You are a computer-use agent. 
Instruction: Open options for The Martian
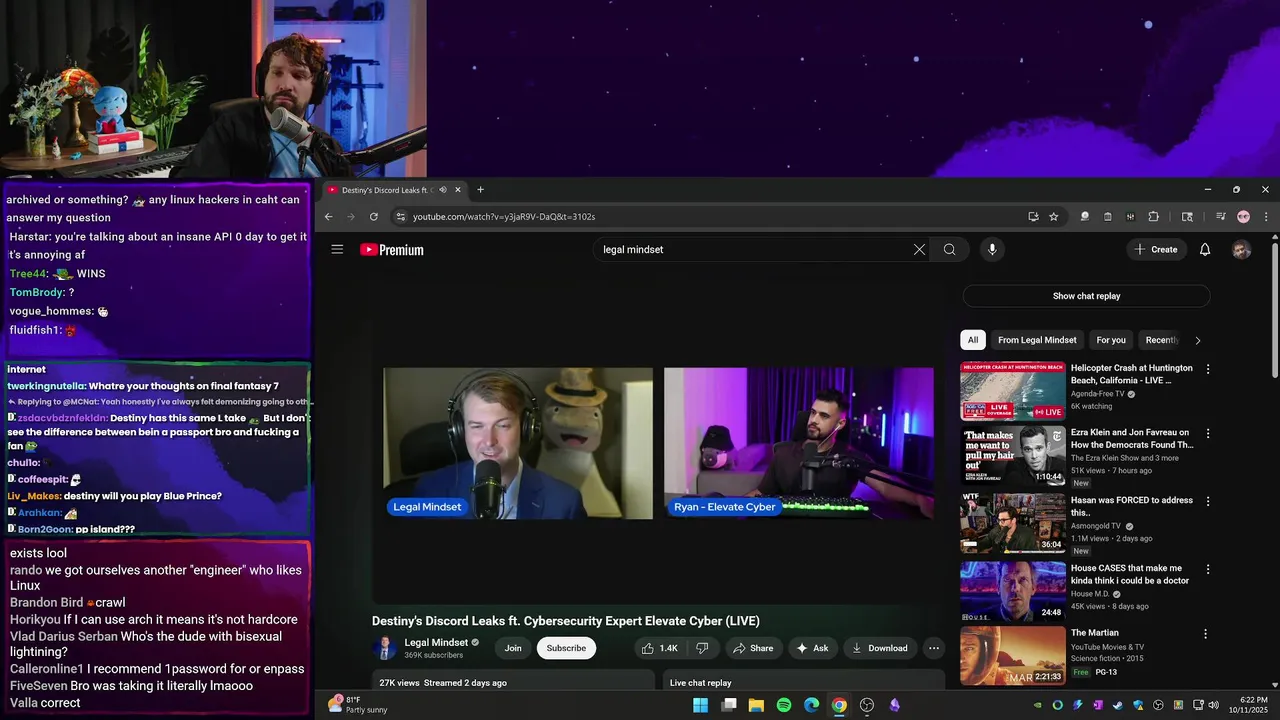coord(1205,634)
